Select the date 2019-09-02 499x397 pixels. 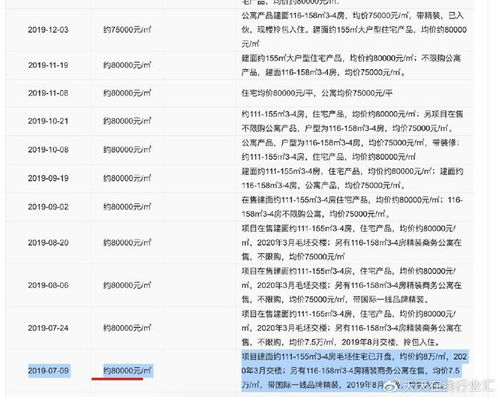(48, 207)
